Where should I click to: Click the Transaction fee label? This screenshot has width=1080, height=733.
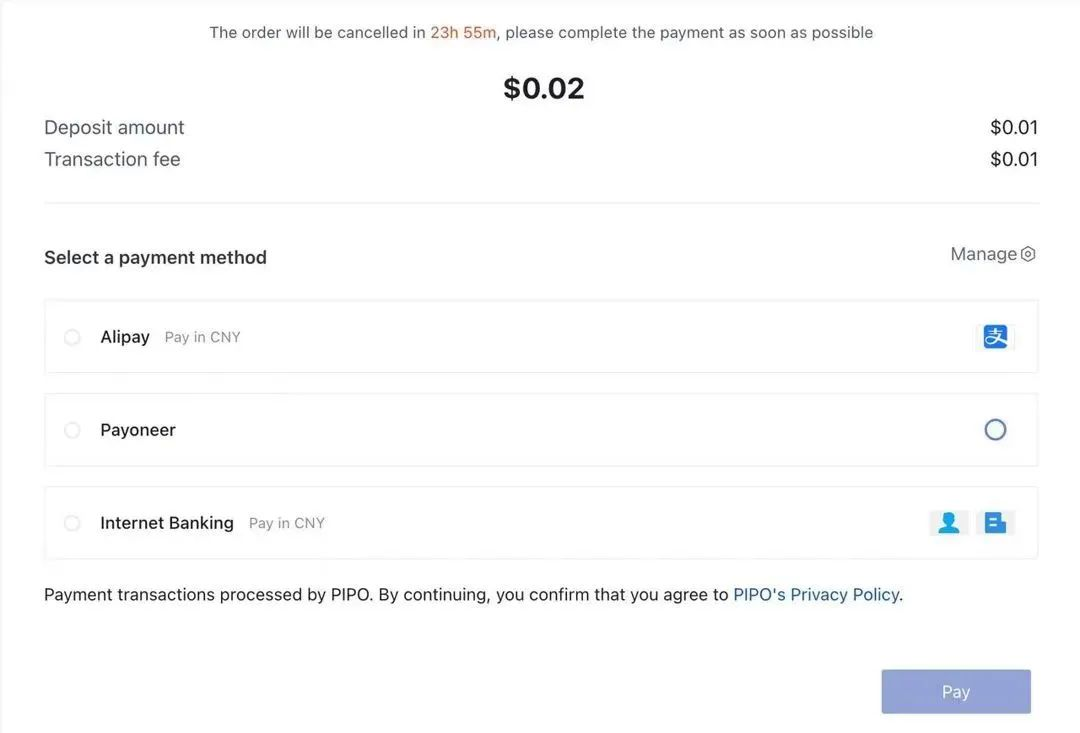click(x=112, y=159)
